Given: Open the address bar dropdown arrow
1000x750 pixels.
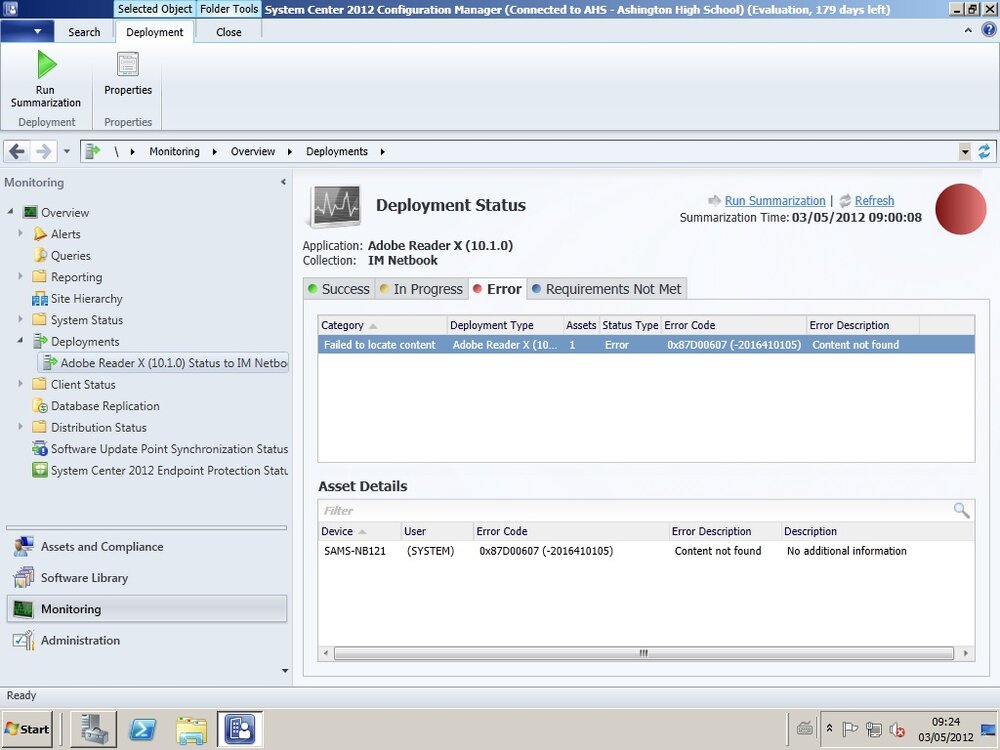Looking at the screenshot, I should [964, 152].
